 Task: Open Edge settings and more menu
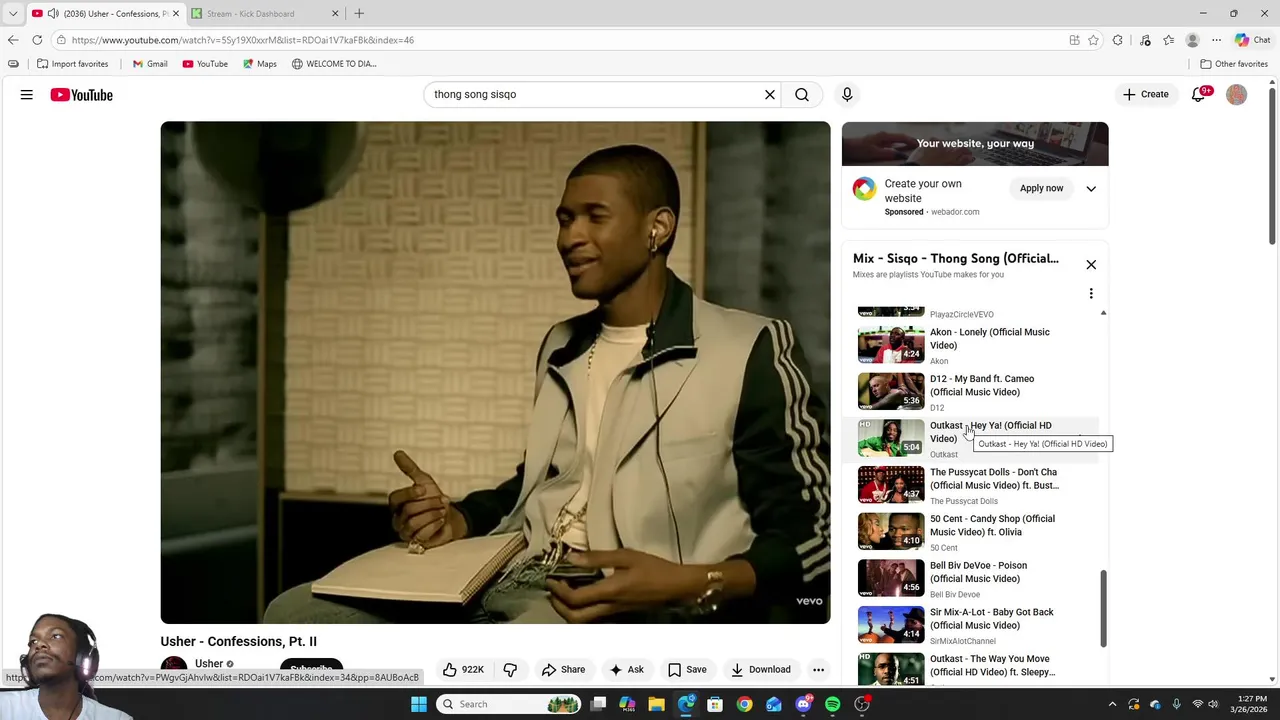point(1216,40)
